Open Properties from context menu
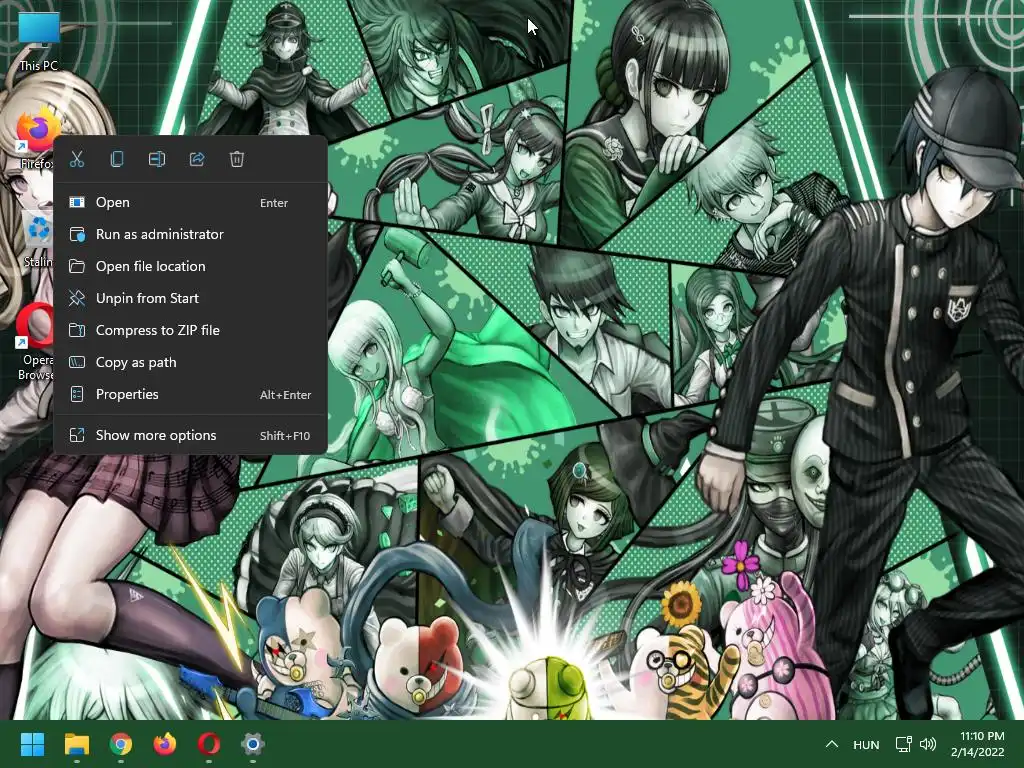 pyautogui.click(x=190, y=394)
